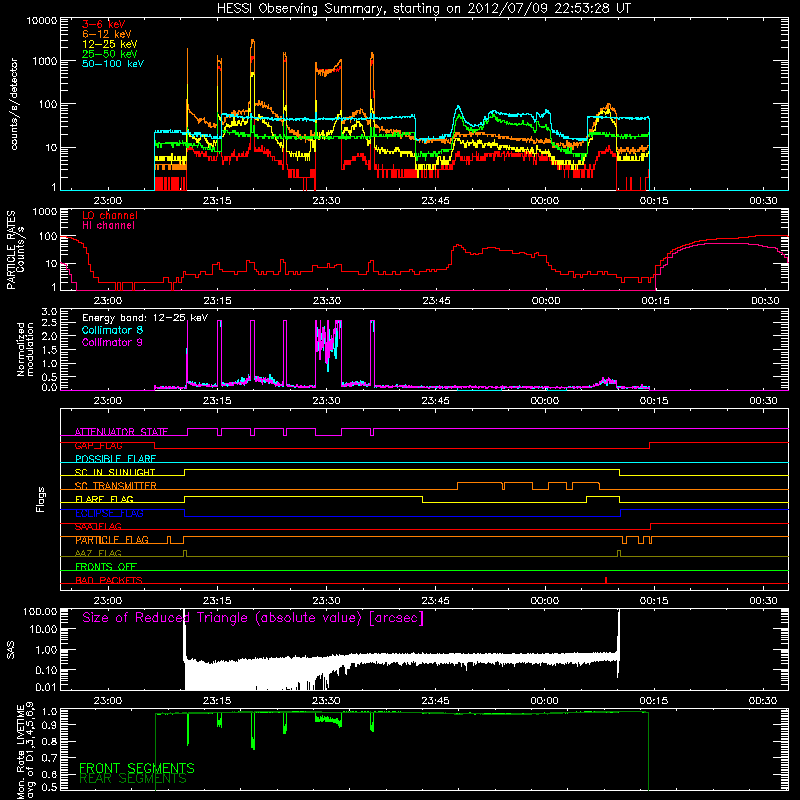Click the 'FLARE_FLAG' flag label

[104, 499]
